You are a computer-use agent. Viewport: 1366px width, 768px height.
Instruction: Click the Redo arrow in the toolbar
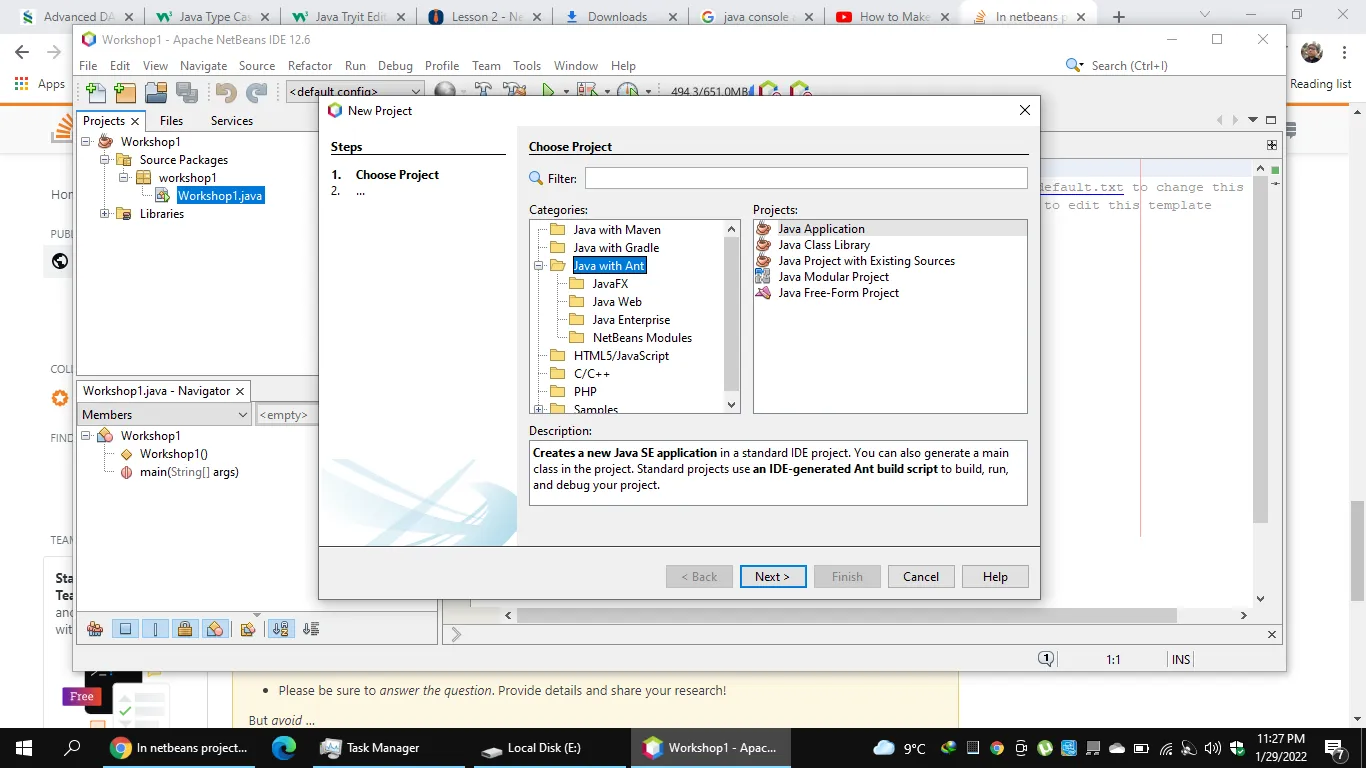tap(257, 93)
